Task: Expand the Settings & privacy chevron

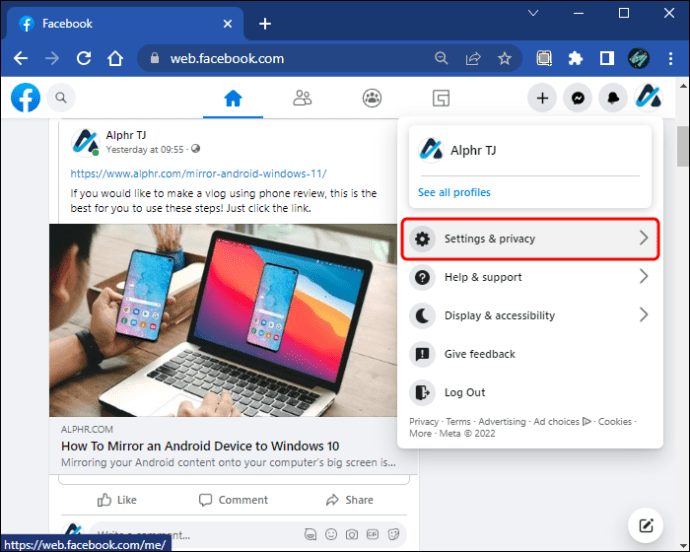Action: 643,238
